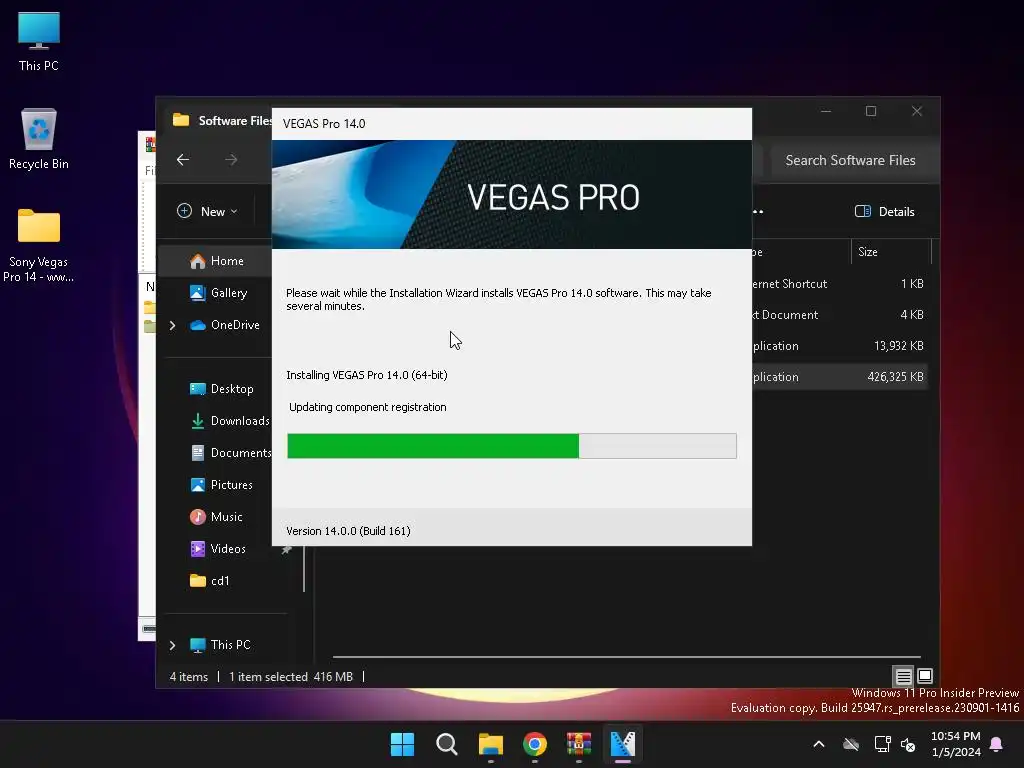Show hidden system tray icons
The image size is (1024, 768).
[x=819, y=744]
